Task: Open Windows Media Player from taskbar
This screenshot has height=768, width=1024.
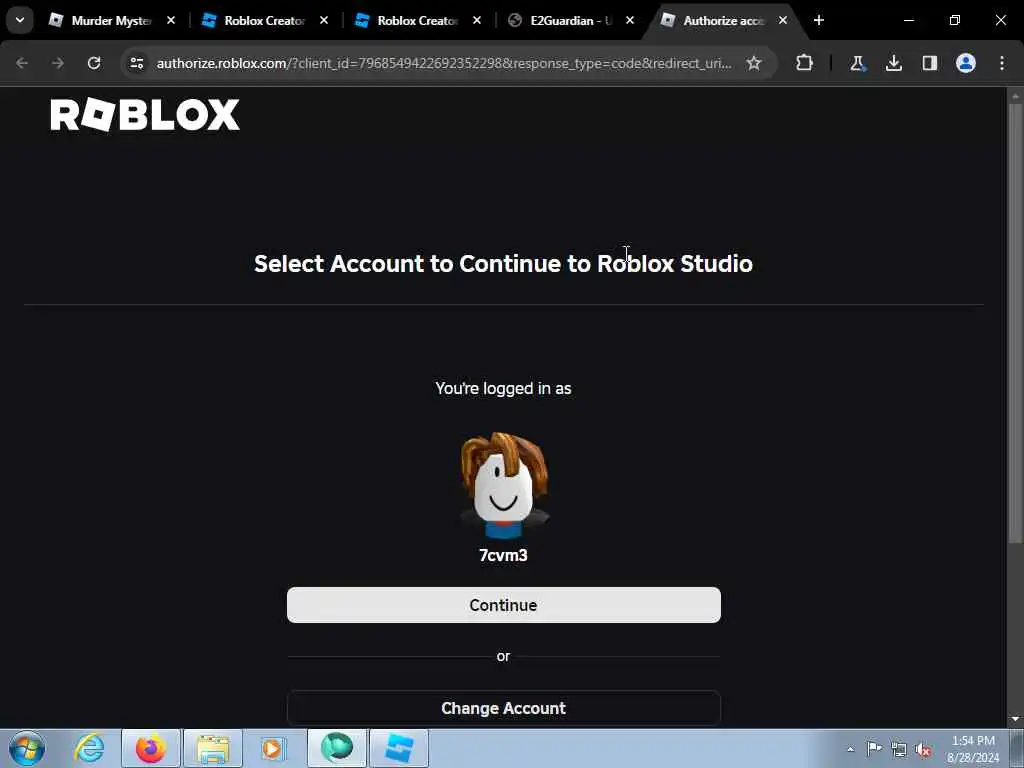Action: tap(274, 748)
